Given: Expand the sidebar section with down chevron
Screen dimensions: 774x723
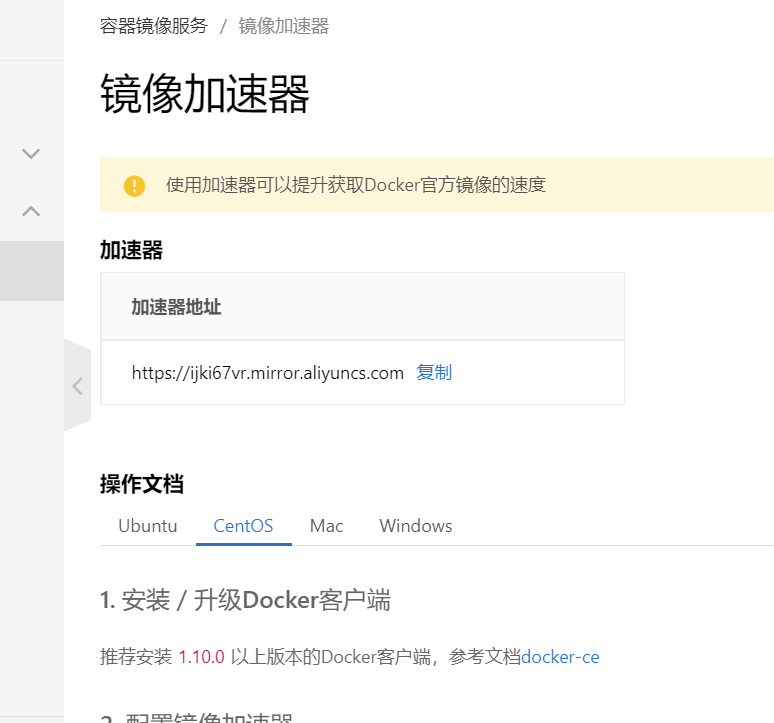Looking at the screenshot, I should click(31, 153).
